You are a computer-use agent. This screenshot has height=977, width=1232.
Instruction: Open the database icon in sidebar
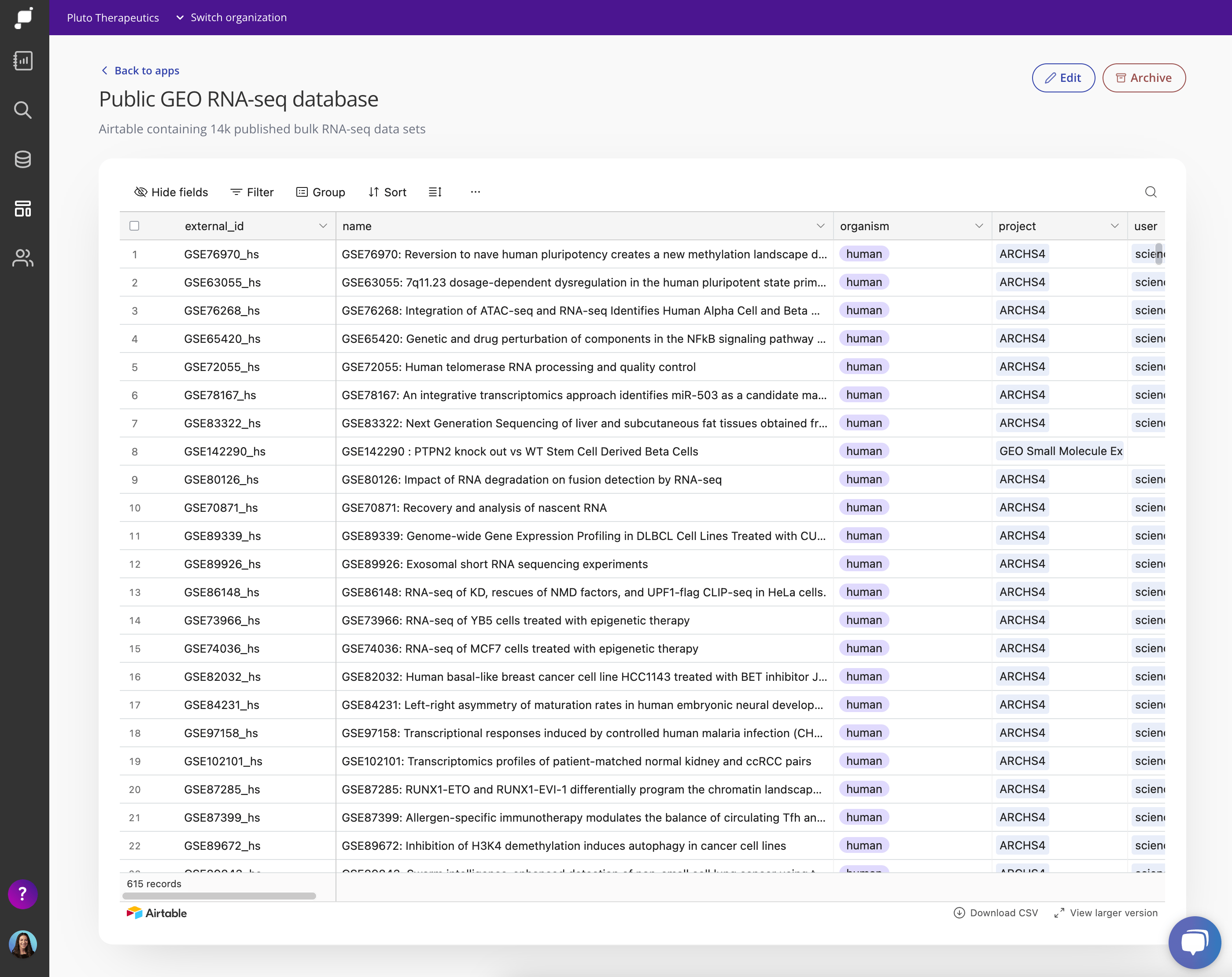click(x=23, y=159)
